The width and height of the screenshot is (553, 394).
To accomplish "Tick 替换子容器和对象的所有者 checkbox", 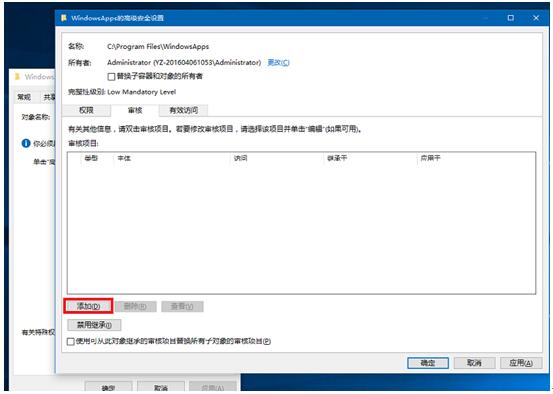I will [x=111, y=77].
